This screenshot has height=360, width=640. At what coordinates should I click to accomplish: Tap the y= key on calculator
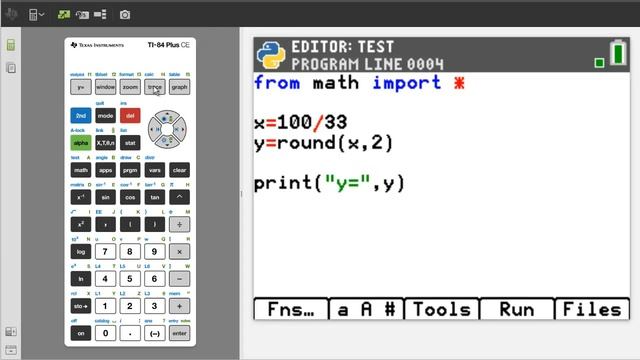pyautogui.click(x=81, y=87)
